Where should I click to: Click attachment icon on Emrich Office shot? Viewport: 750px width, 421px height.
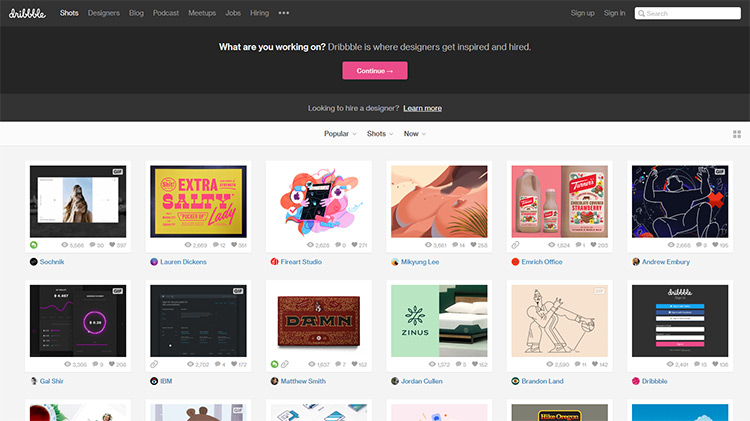(515, 245)
